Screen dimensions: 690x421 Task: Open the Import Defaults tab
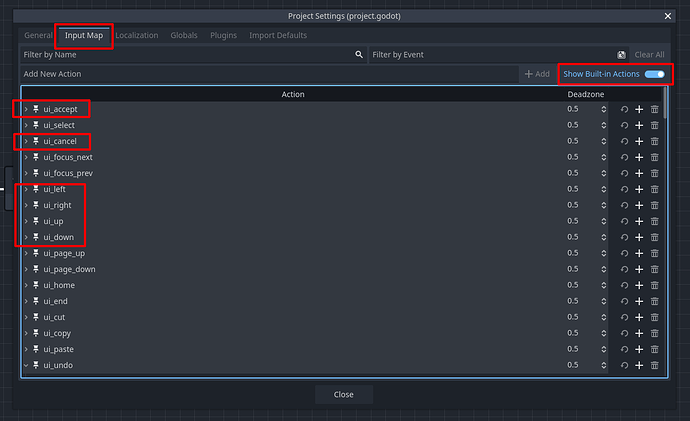pyautogui.click(x=278, y=35)
